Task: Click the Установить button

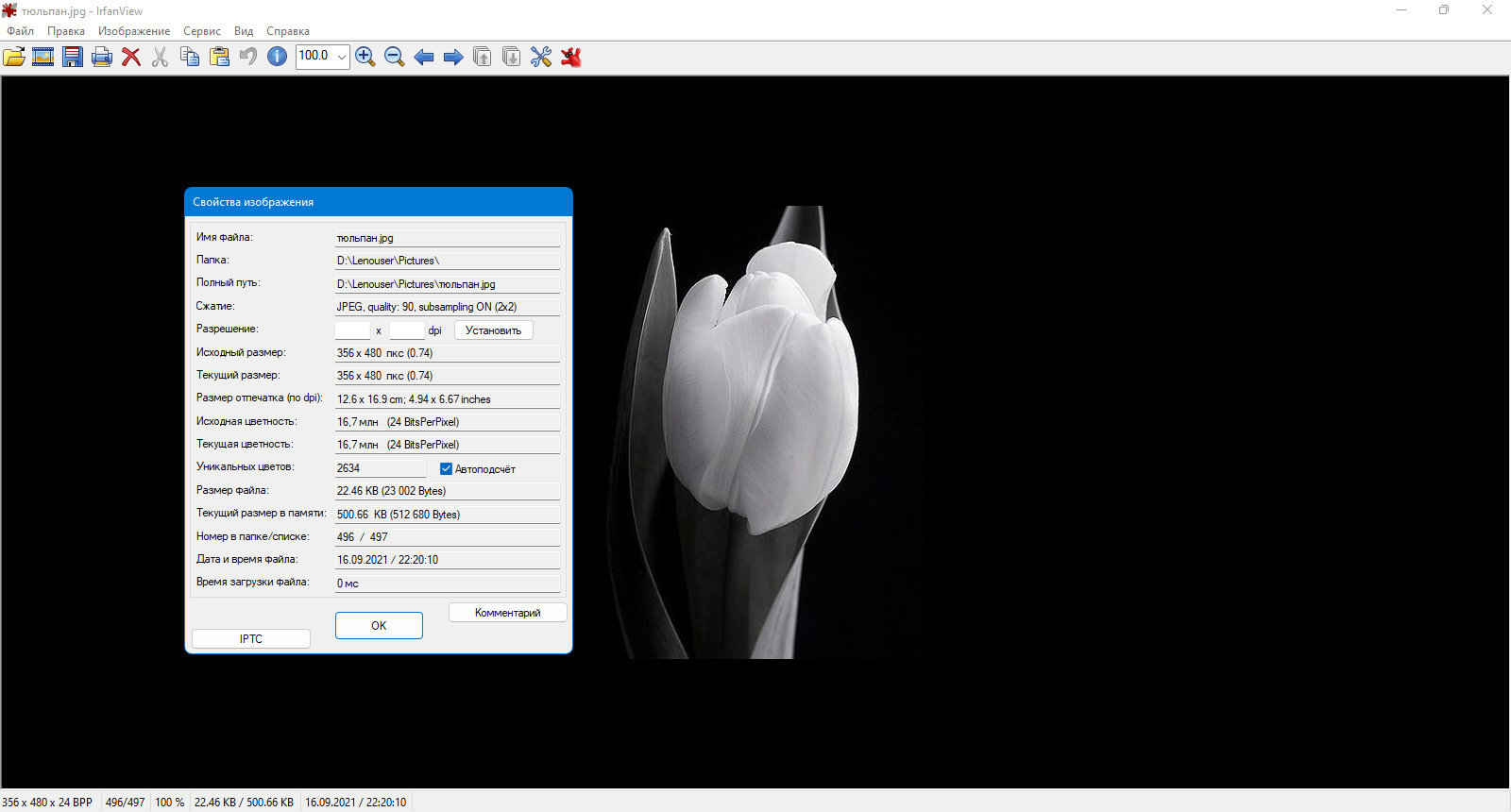Action: pyautogui.click(x=493, y=330)
